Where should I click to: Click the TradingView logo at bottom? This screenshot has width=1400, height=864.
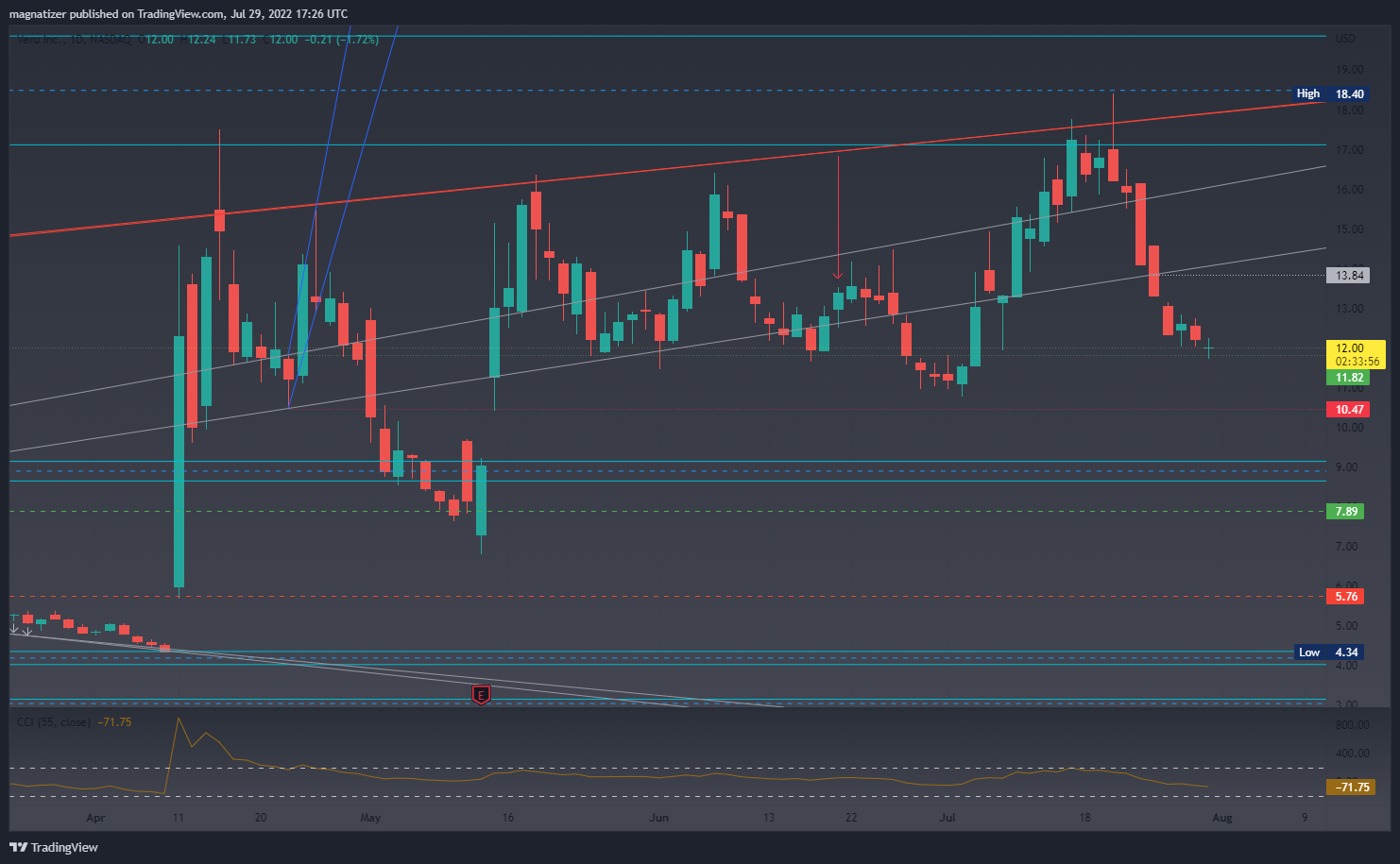click(x=54, y=847)
